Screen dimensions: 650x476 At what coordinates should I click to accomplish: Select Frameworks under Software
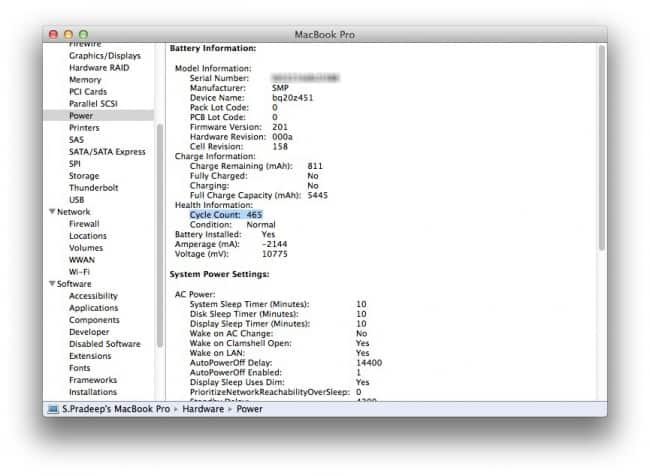[x=93, y=380]
